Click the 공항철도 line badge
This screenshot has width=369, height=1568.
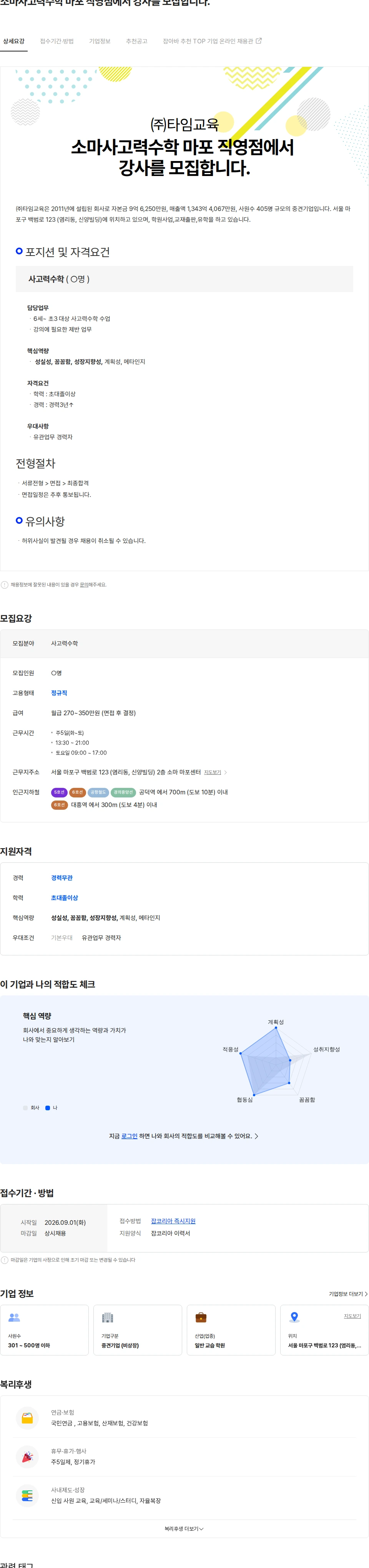coord(98,792)
